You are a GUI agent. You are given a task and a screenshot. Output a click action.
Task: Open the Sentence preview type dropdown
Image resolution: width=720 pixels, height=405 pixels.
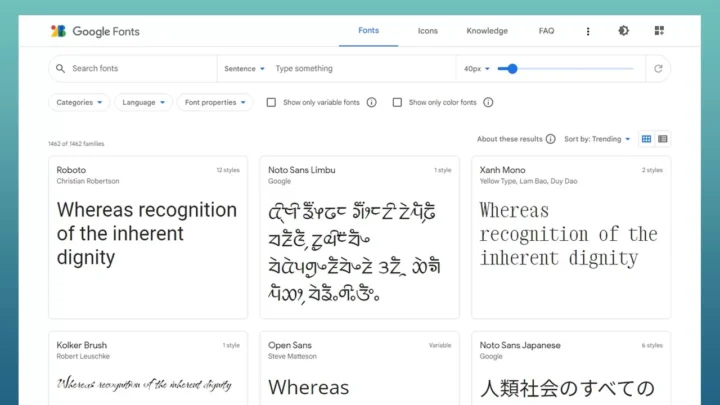244,68
